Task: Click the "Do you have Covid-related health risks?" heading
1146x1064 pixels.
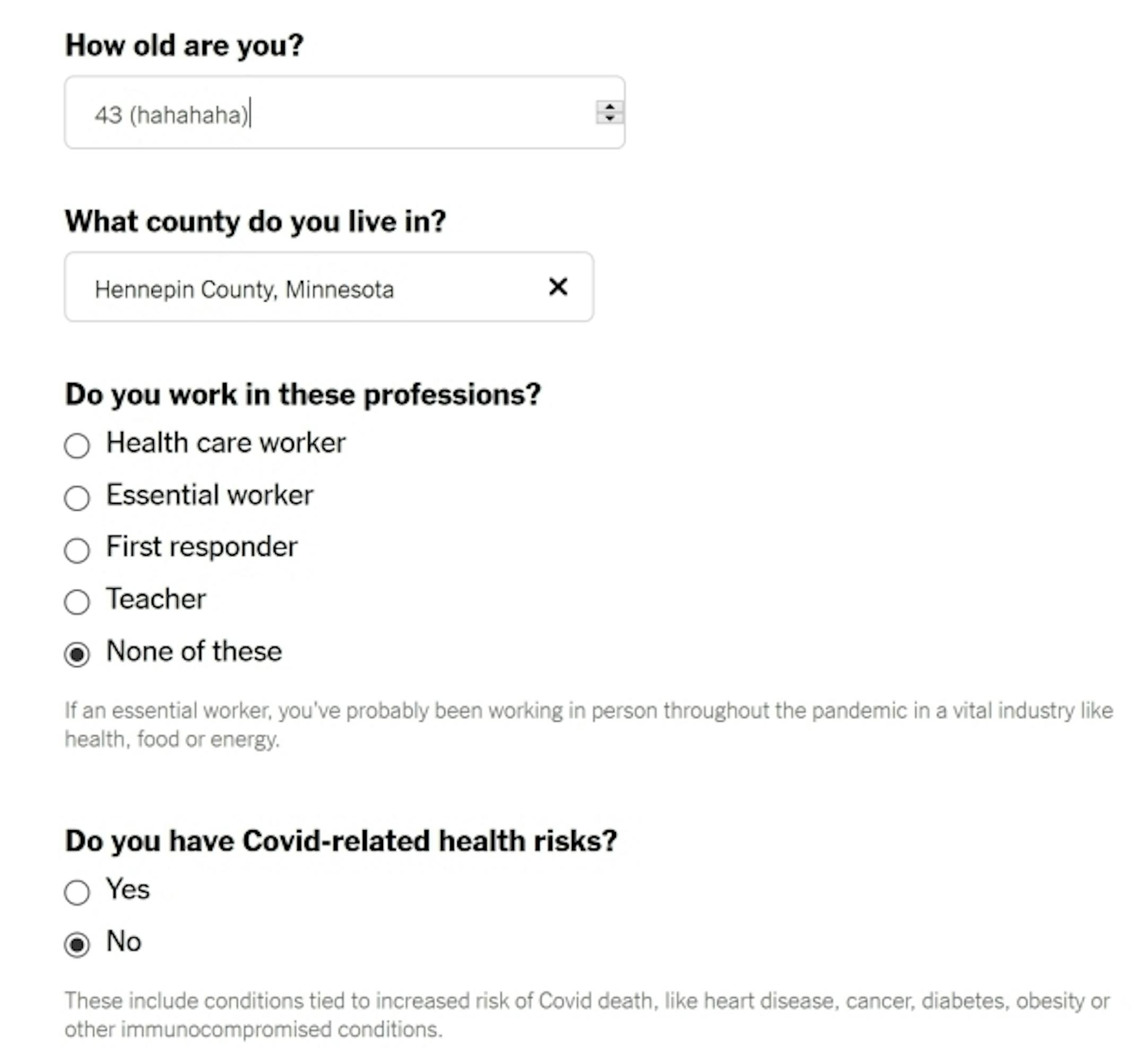Action: pyautogui.click(x=341, y=841)
